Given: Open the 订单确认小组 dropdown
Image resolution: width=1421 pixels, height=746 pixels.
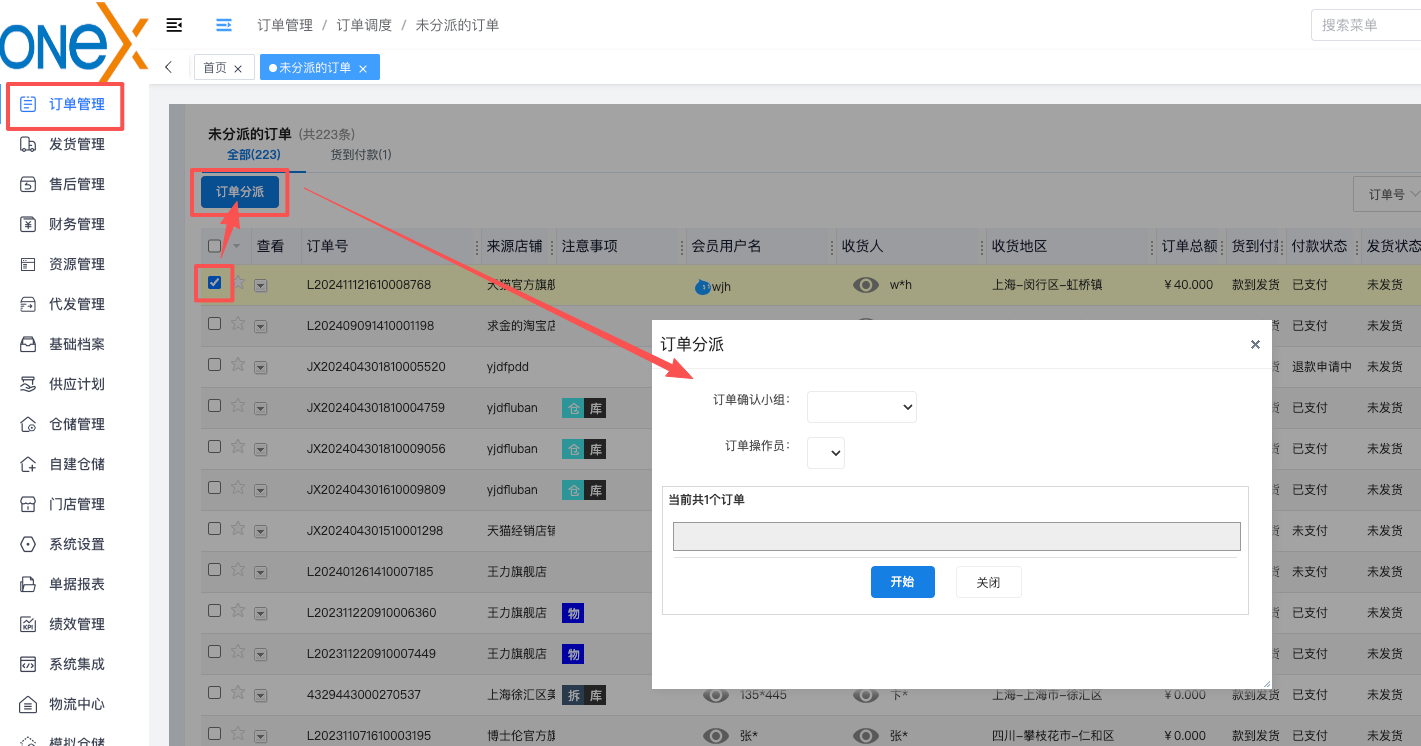Looking at the screenshot, I should pyautogui.click(x=862, y=407).
